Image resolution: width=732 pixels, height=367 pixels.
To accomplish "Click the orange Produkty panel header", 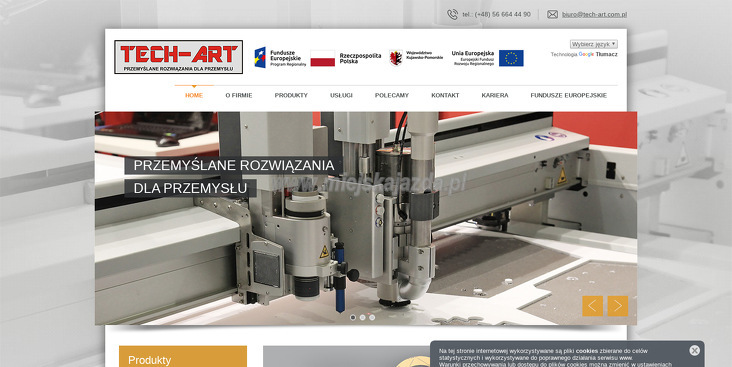I will point(183,356).
